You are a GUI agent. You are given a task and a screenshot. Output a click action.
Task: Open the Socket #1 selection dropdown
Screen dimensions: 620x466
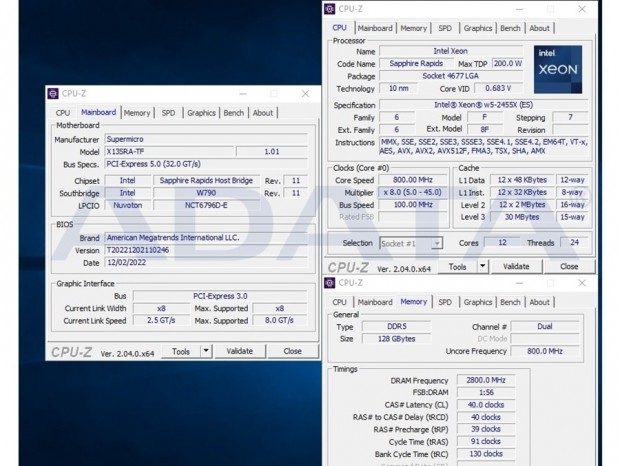411,243
